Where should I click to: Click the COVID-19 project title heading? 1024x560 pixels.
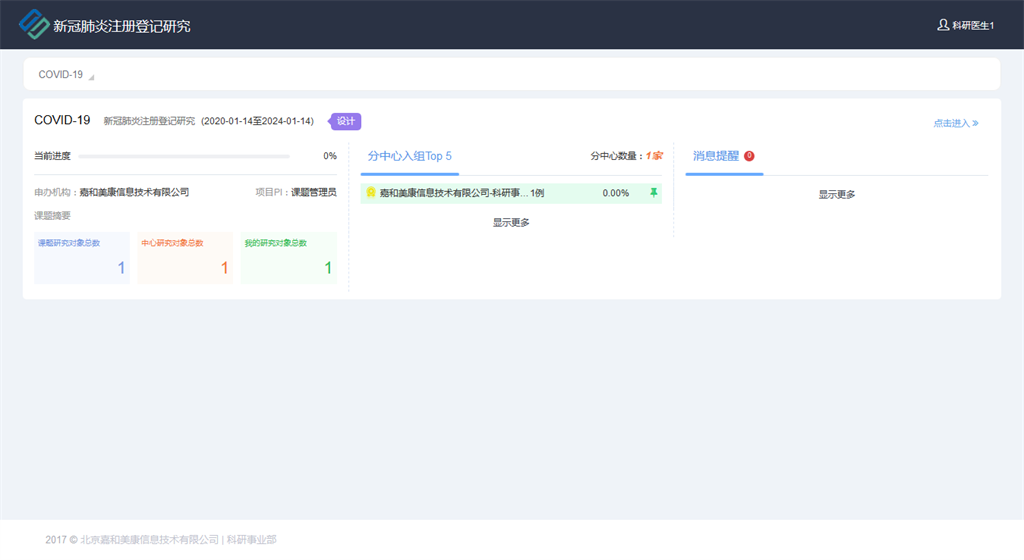coord(62,120)
